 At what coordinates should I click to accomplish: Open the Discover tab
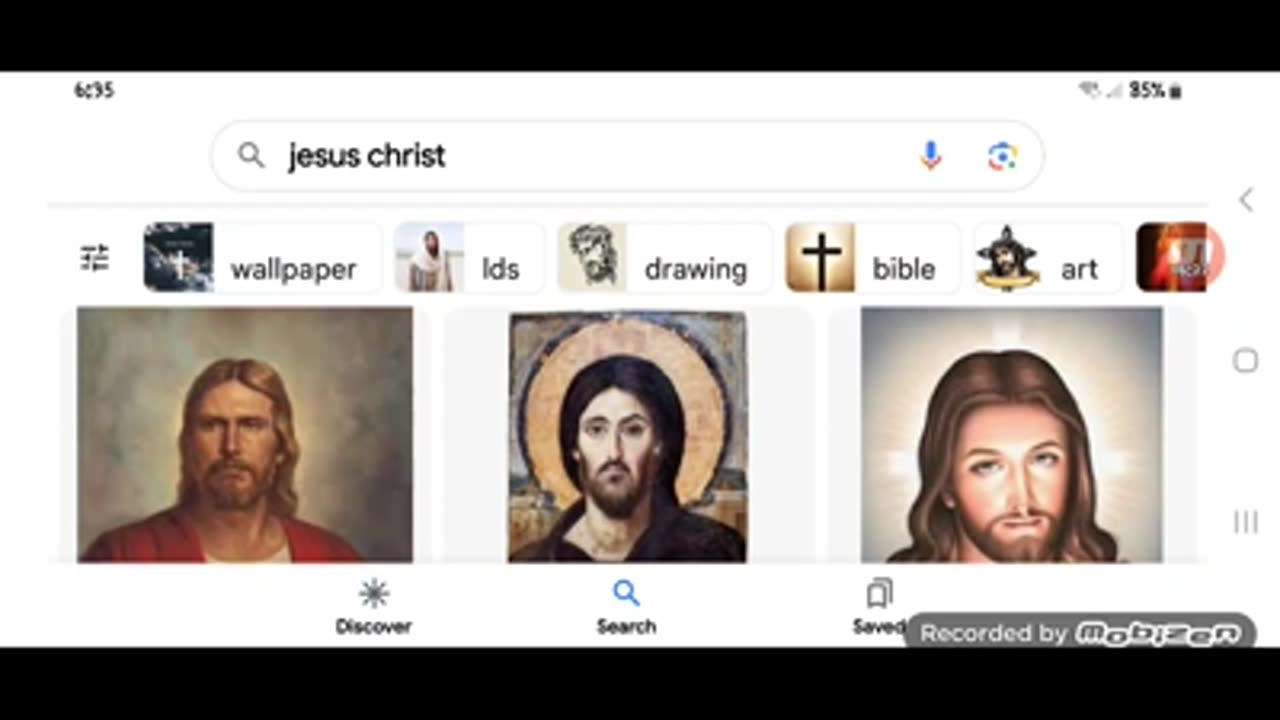tap(373, 607)
